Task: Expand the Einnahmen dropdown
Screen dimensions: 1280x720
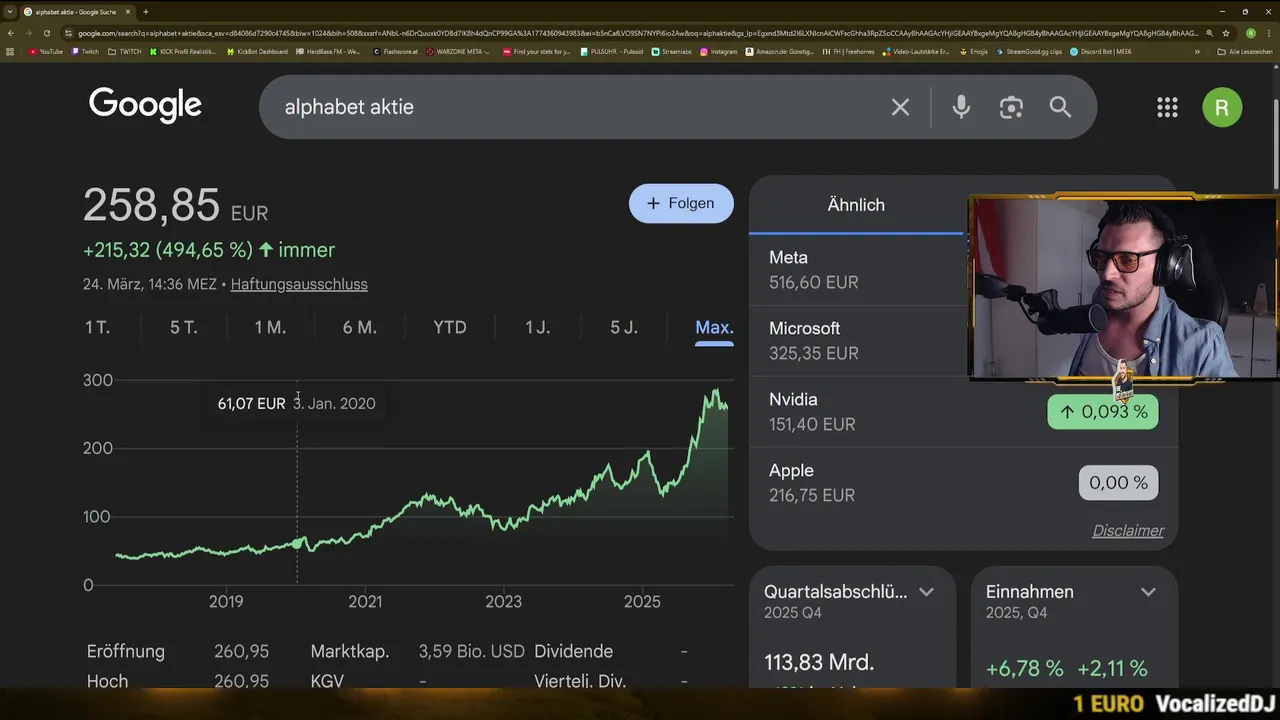Action: (x=1148, y=592)
